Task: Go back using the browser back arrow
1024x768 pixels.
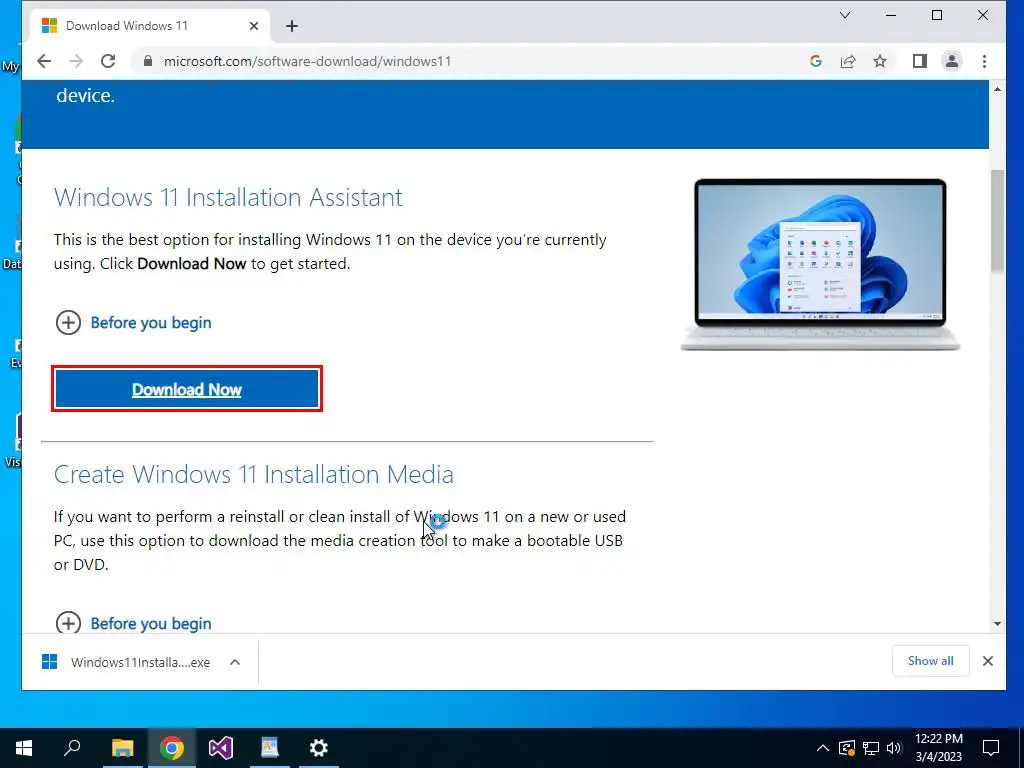Action: click(44, 61)
